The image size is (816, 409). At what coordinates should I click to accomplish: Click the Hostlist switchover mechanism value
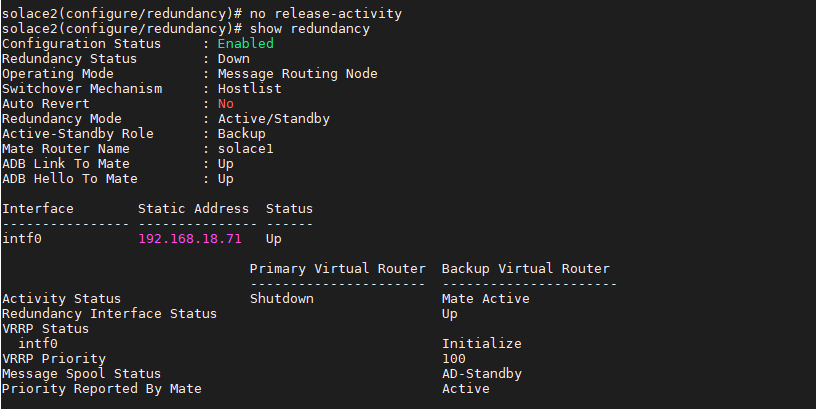coord(249,89)
